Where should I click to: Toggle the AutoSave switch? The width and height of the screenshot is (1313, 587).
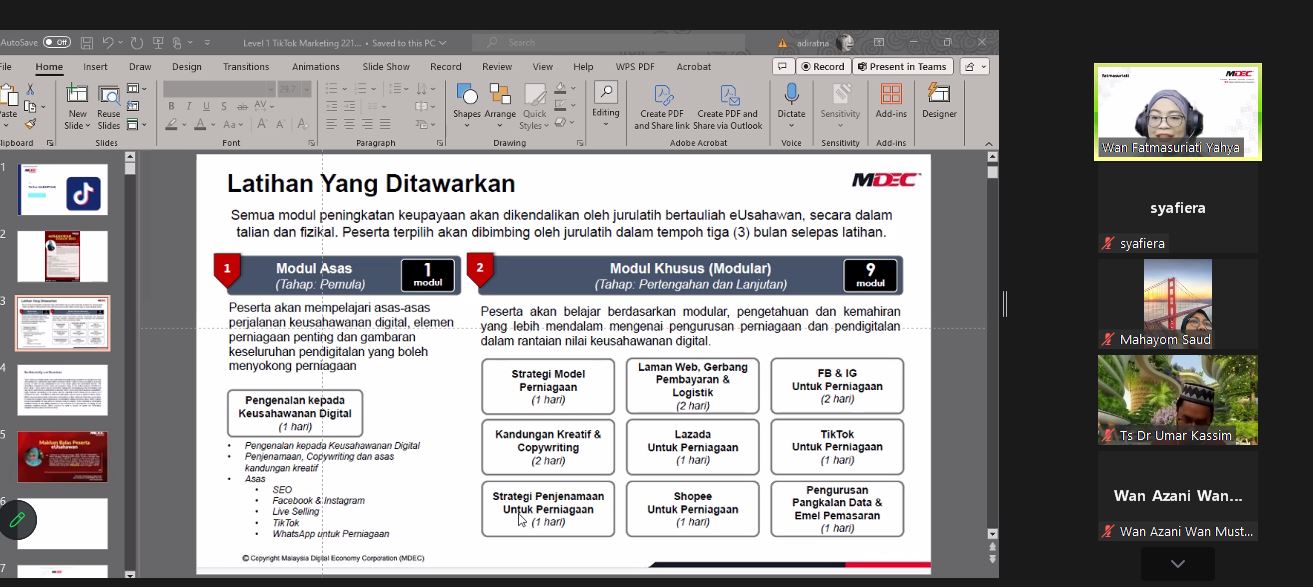click(57, 43)
